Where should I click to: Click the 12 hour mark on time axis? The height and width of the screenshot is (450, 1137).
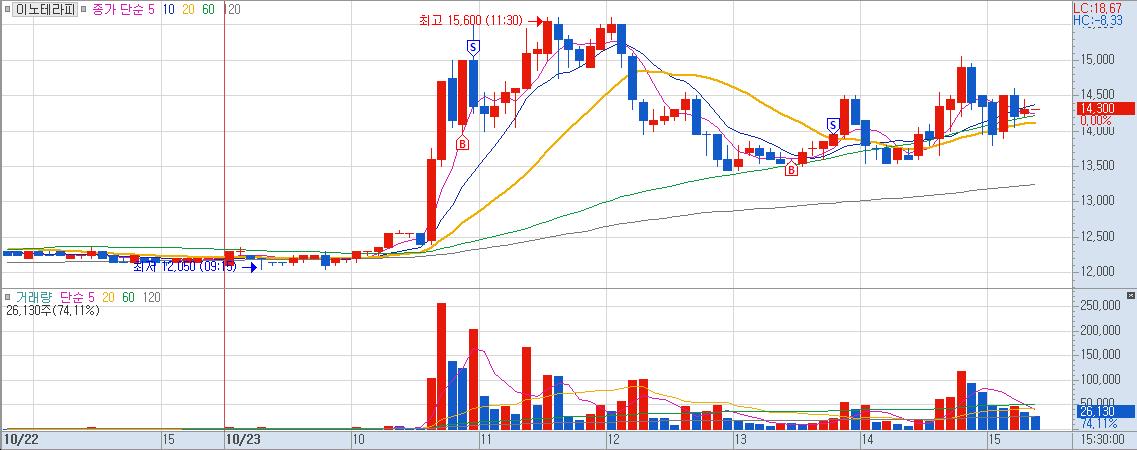(613, 439)
